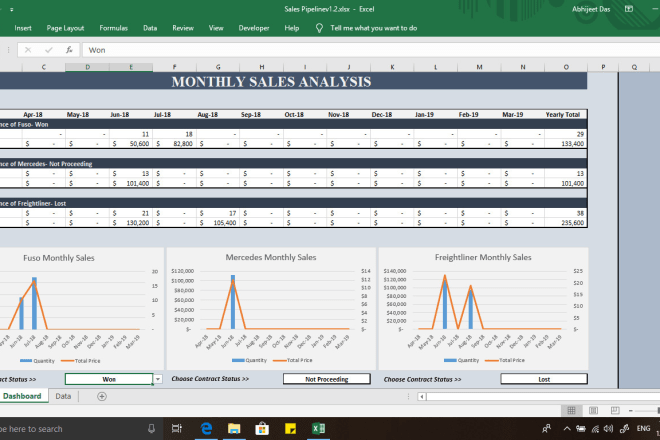
Task: Click the formula bar Cancel X icon
Action: (x=28, y=50)
